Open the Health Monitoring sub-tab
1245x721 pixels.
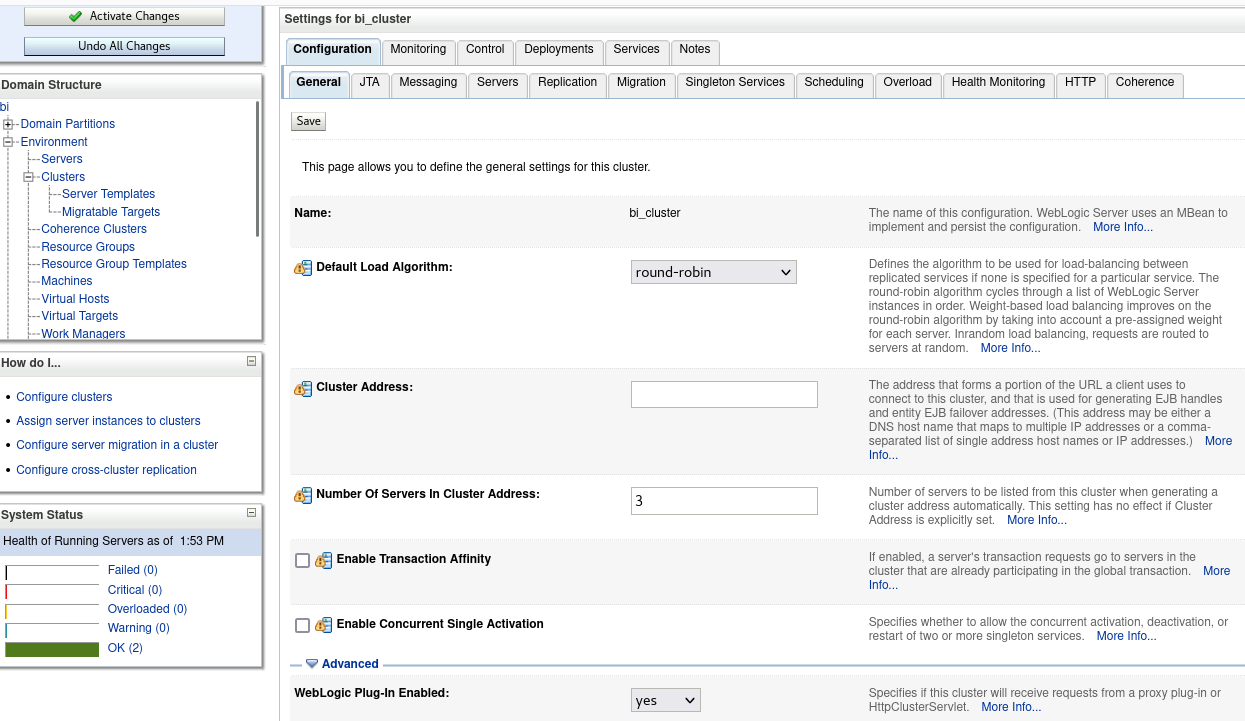pyautogui.click(x=997, y=82)
